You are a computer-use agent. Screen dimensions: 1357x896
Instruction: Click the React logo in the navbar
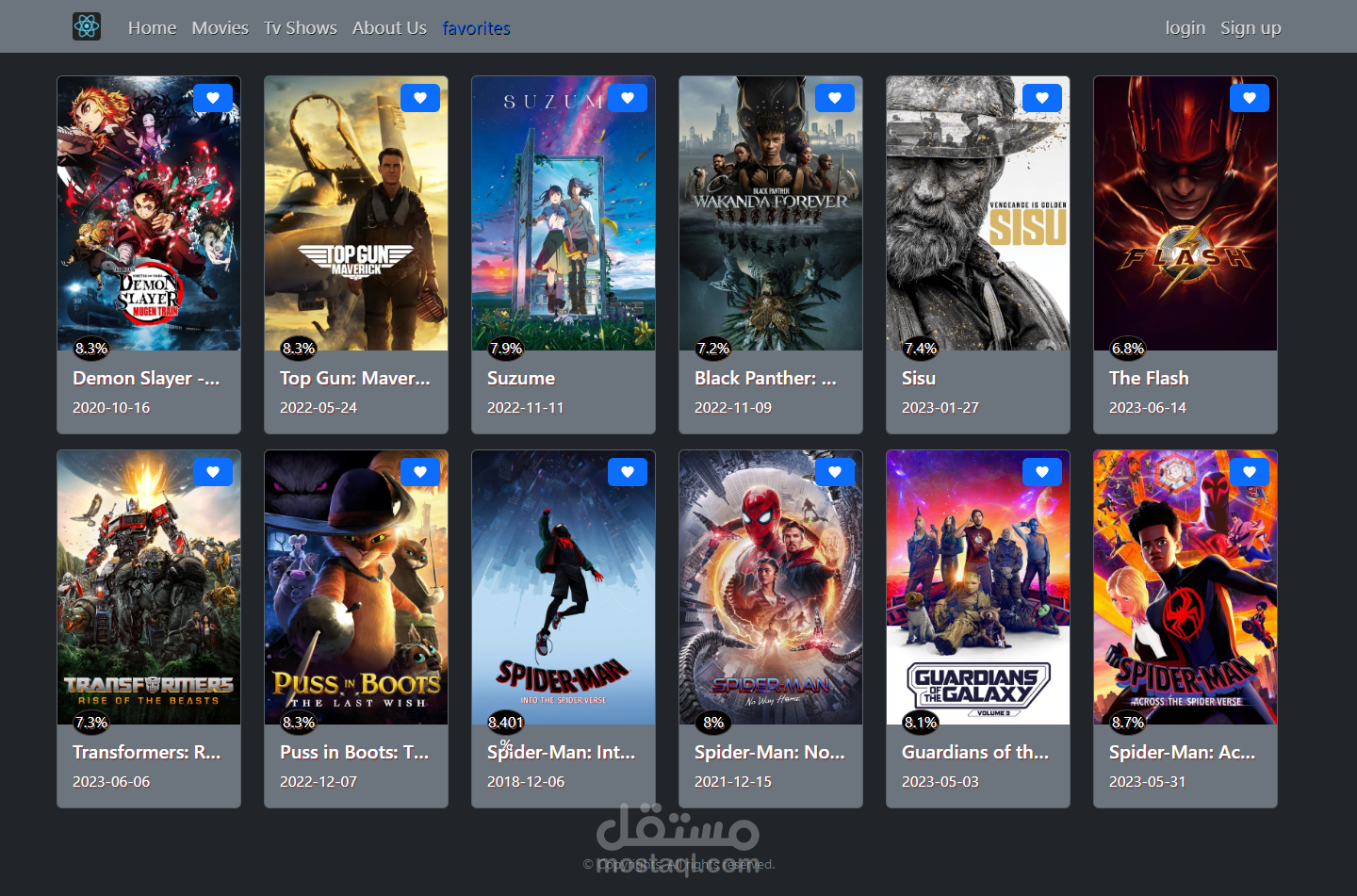87,26
